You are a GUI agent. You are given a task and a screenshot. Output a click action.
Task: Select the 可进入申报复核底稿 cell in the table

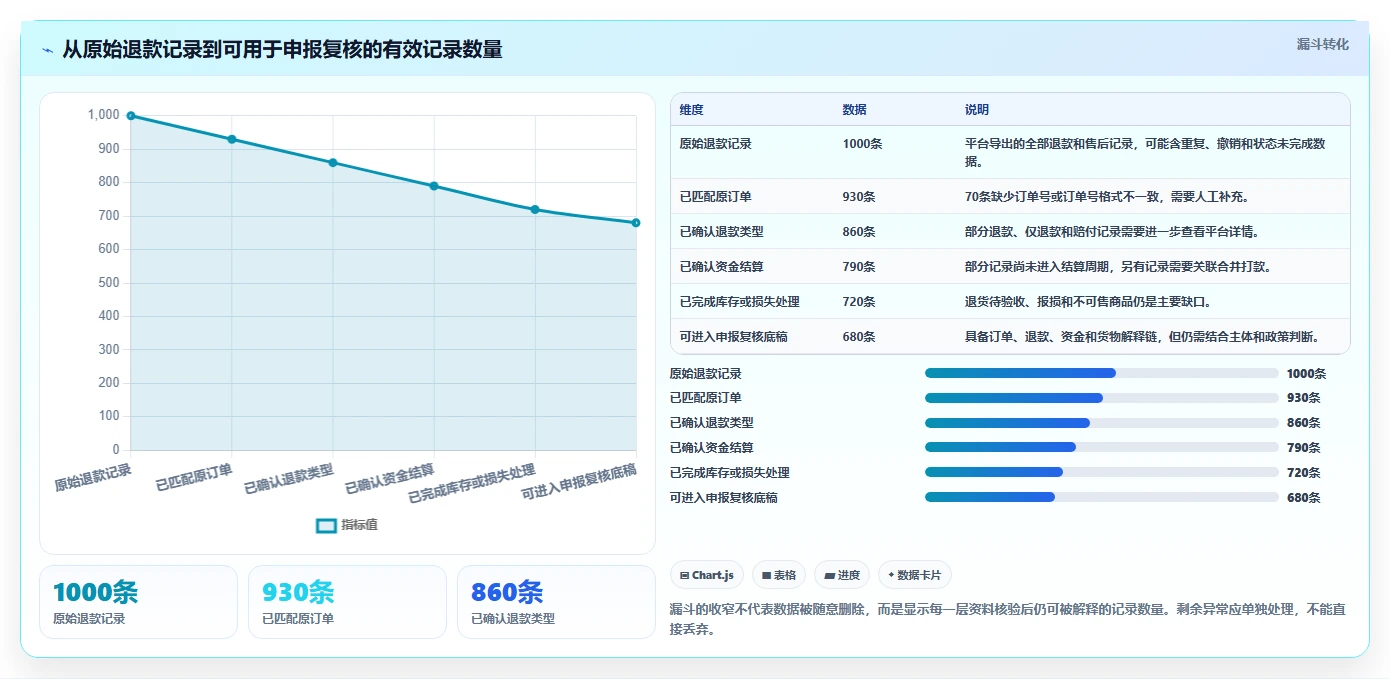coord(734,337)
